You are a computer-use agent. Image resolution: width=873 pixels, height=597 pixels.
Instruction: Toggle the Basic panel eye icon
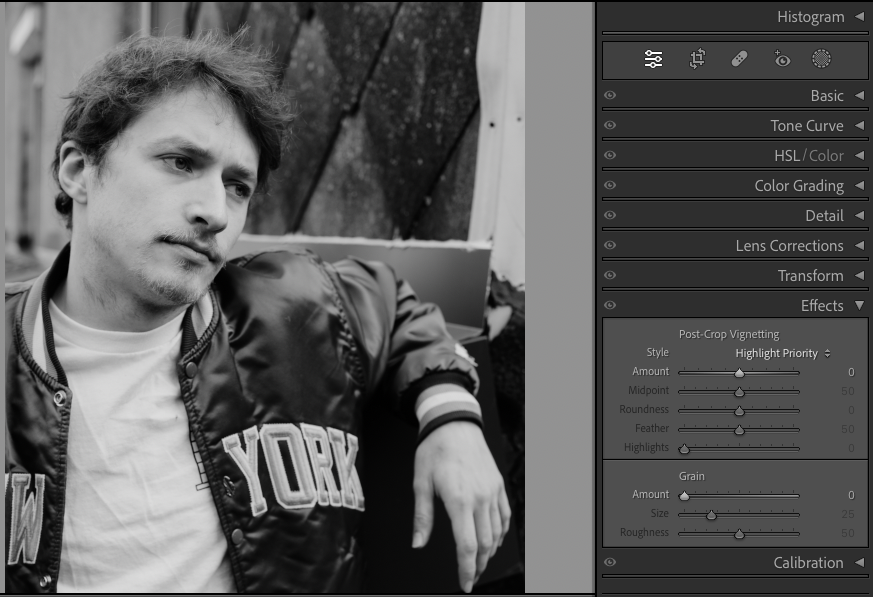[610, 96]
